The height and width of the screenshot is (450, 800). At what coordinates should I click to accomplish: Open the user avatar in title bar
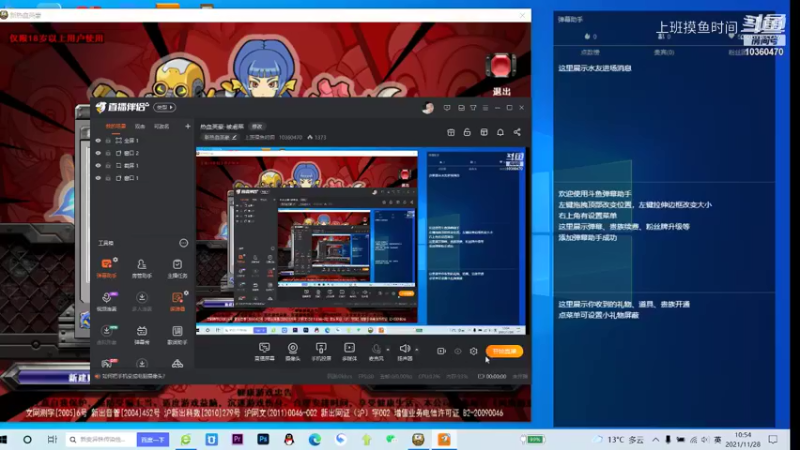pos(428,108)
